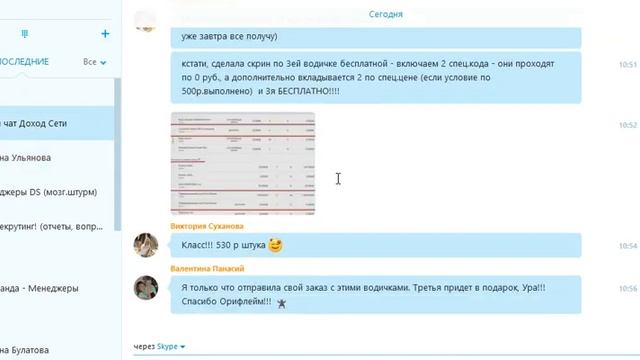Click the sender name Виктория Суханова
Screen dimensions: 640x360
tap(207, 226)
